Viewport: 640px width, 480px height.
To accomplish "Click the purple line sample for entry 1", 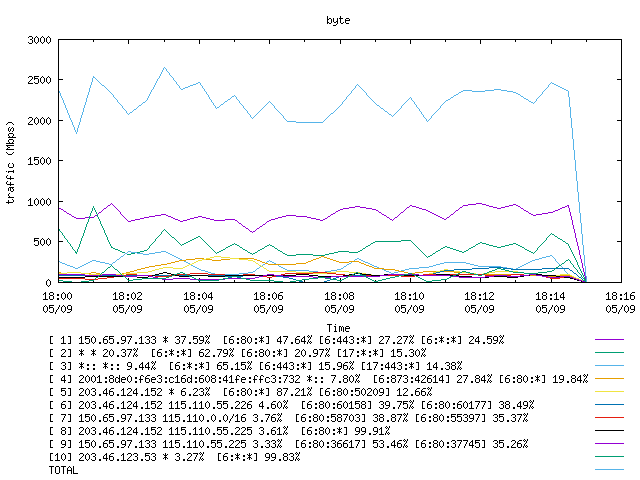I will click(x=609, y=340).
